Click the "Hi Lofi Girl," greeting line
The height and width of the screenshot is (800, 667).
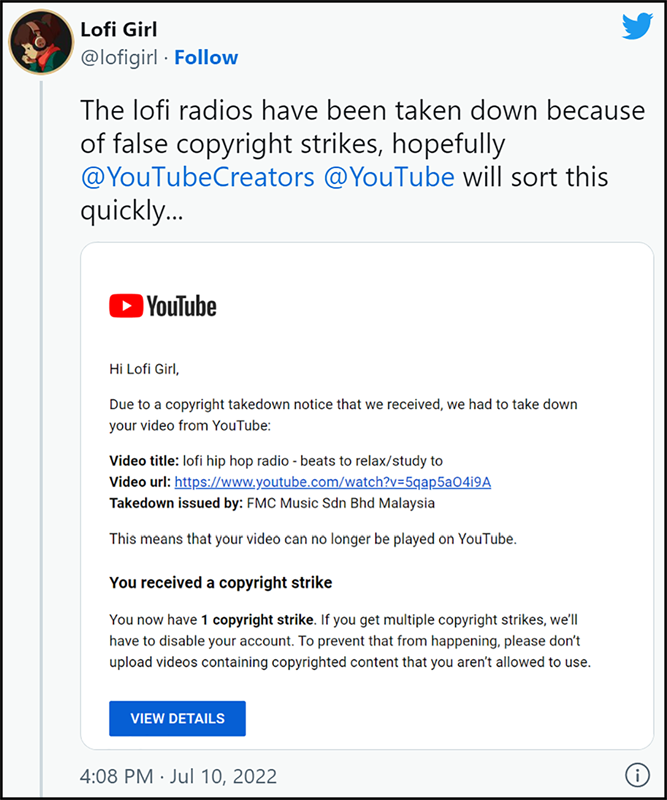(143, 369)
